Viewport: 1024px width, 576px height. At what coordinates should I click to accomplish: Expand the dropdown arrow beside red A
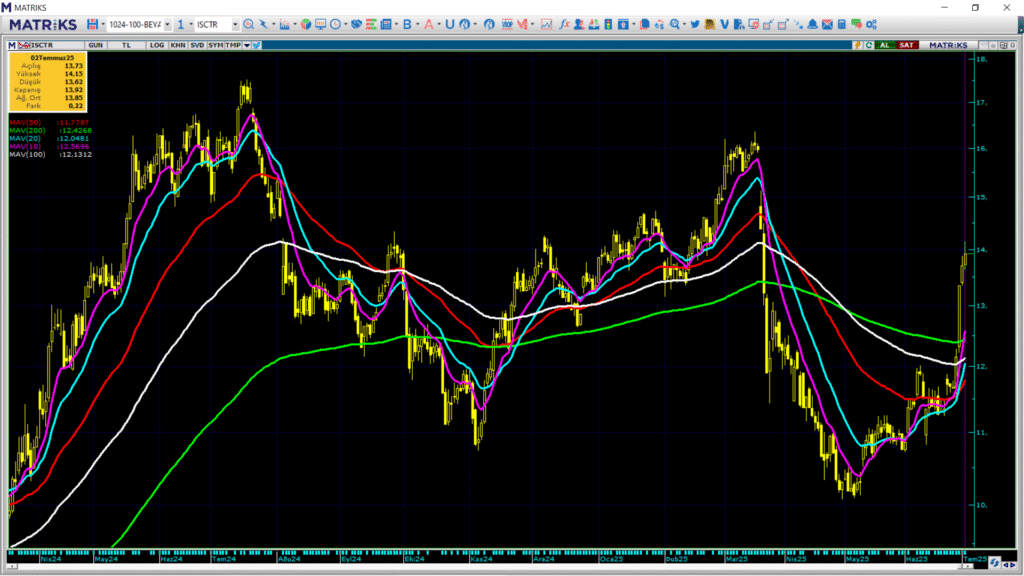pyautogui.click(x=440, y=24)
